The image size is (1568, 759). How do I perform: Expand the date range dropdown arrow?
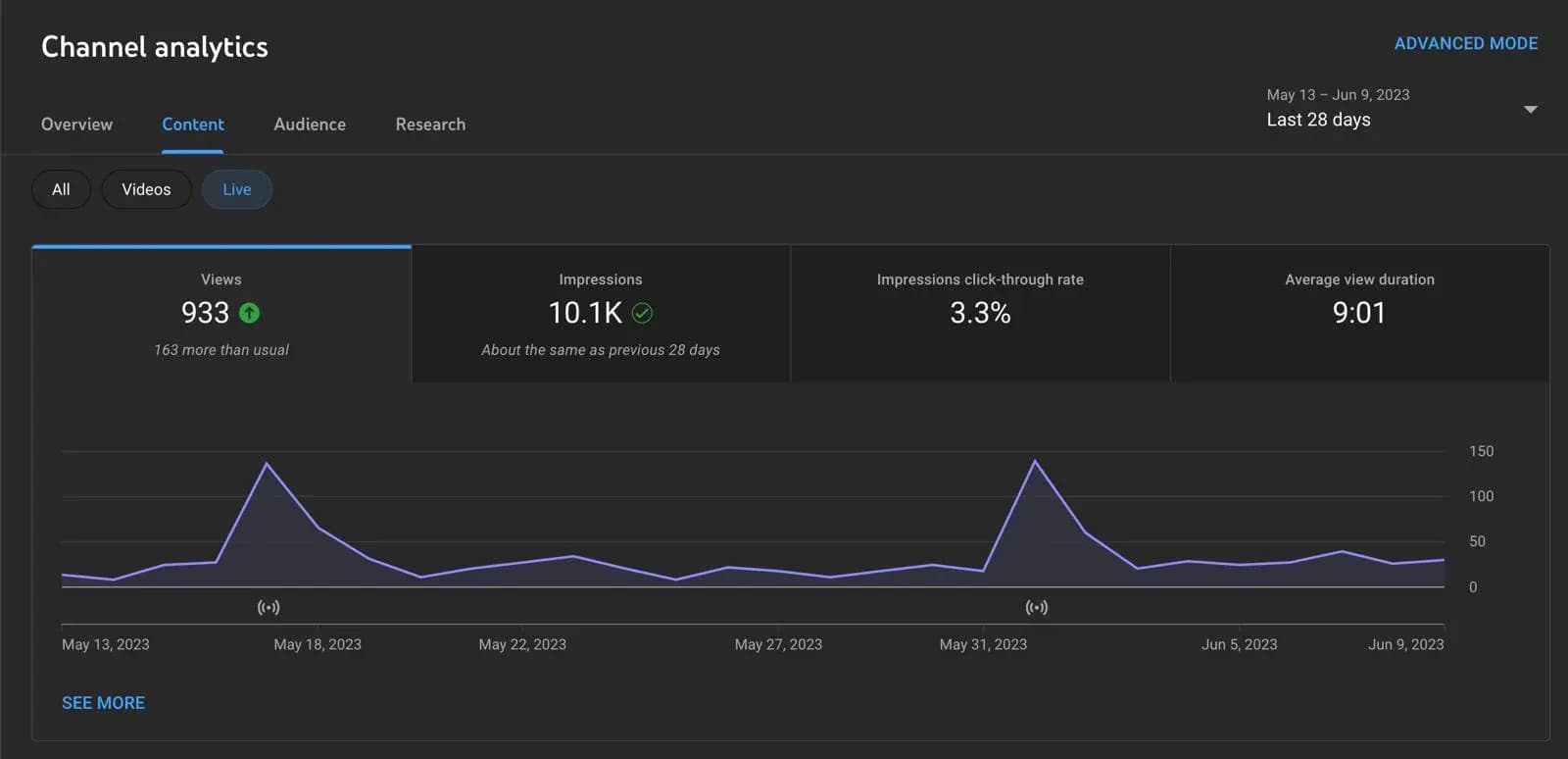click(x=1530, y=109)
